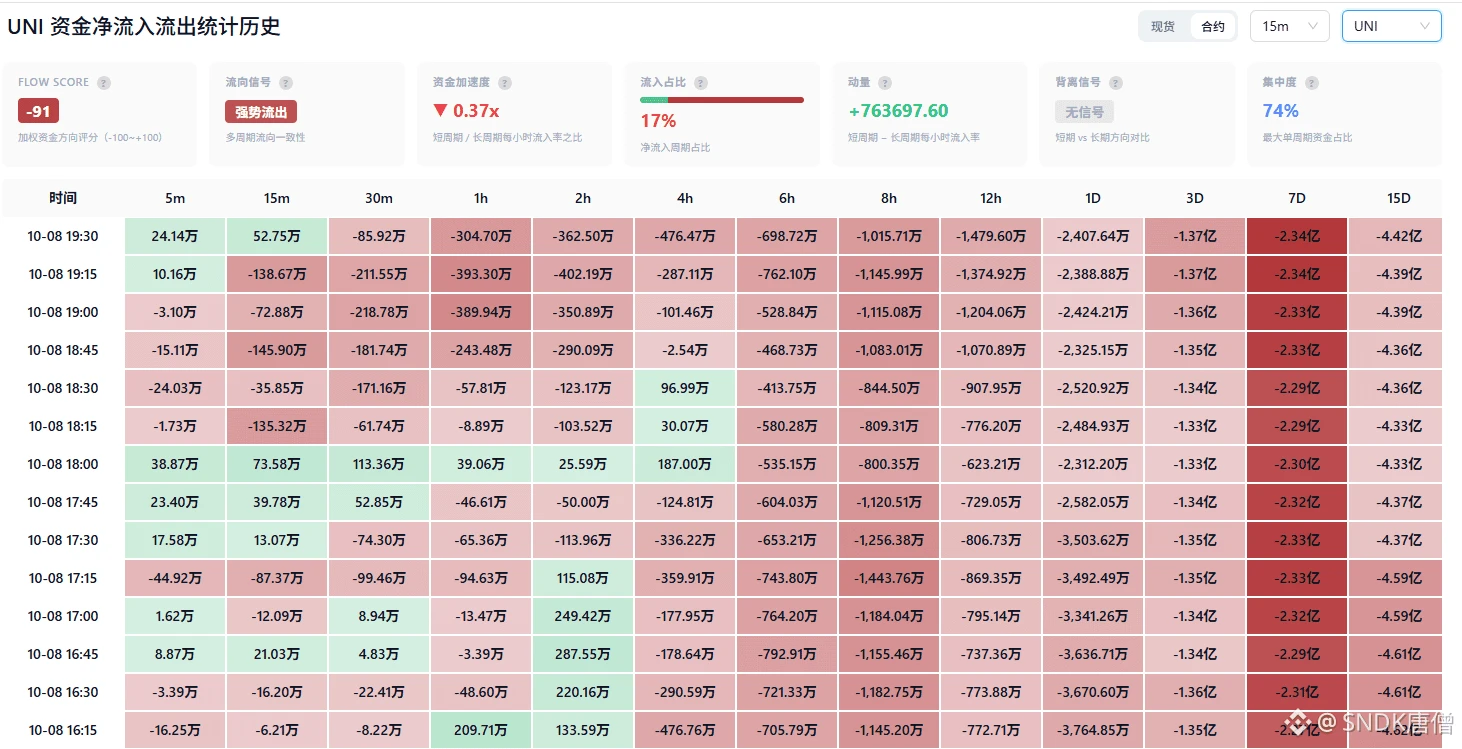Click the 52.75万 cell
The width and height of the screenshot is (1462, 749).
point(277,236)
